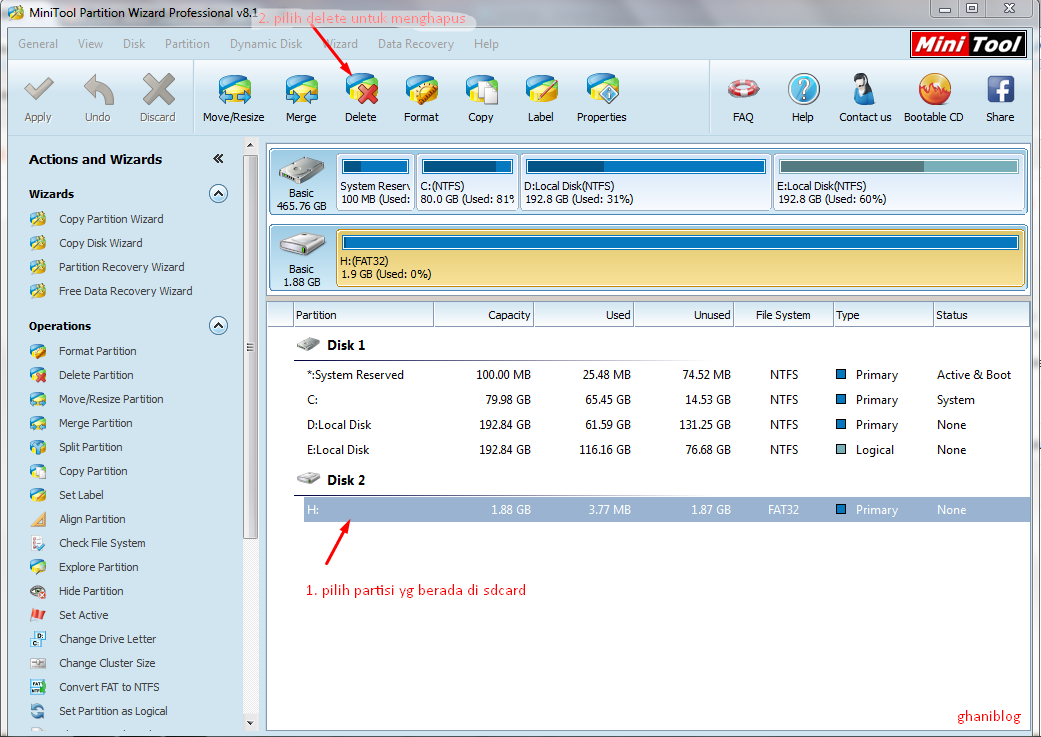Screen dimensions: 1041x737
Task: Click Set Partition as Logical operation
Action: point(113,711)
